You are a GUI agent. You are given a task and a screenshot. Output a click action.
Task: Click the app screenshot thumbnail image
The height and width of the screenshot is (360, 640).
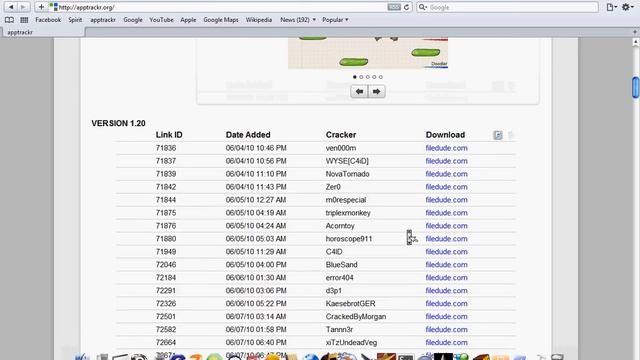[368, 53]
